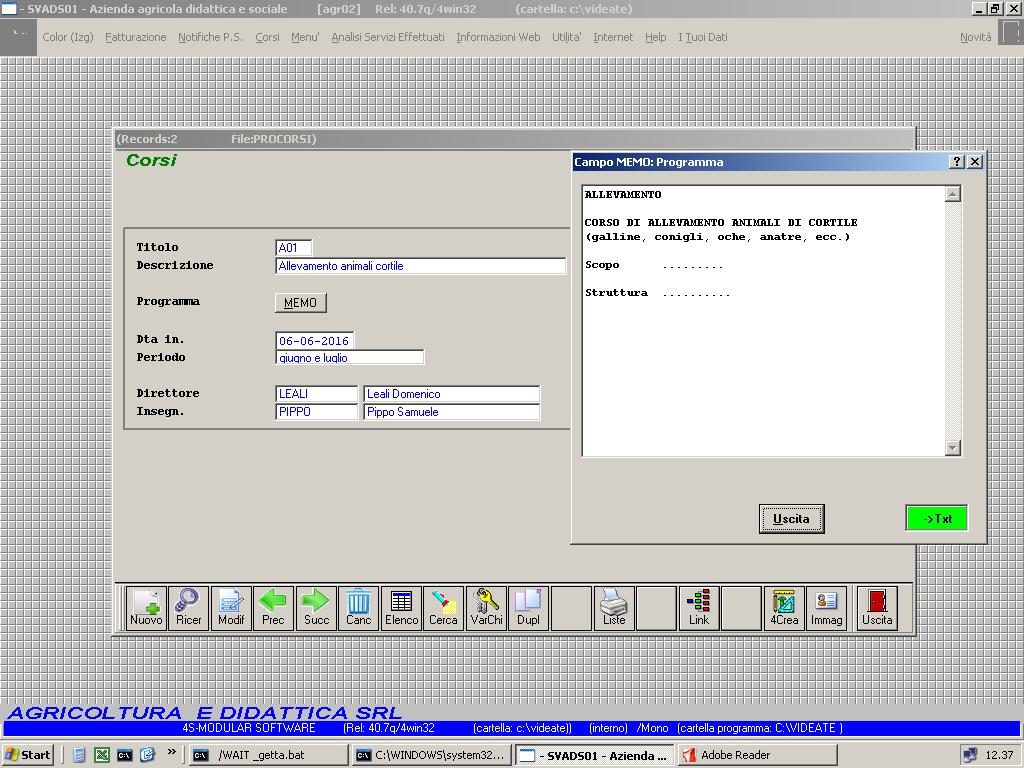The height and width of the screenshot is (768, 1024).
Task: Click the memo scrollbar up arrow
Action: pyautogui.click(x=953, y=194)
